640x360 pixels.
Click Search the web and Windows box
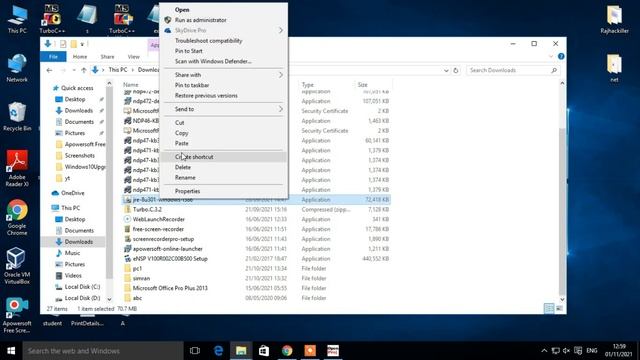(103, 351)
